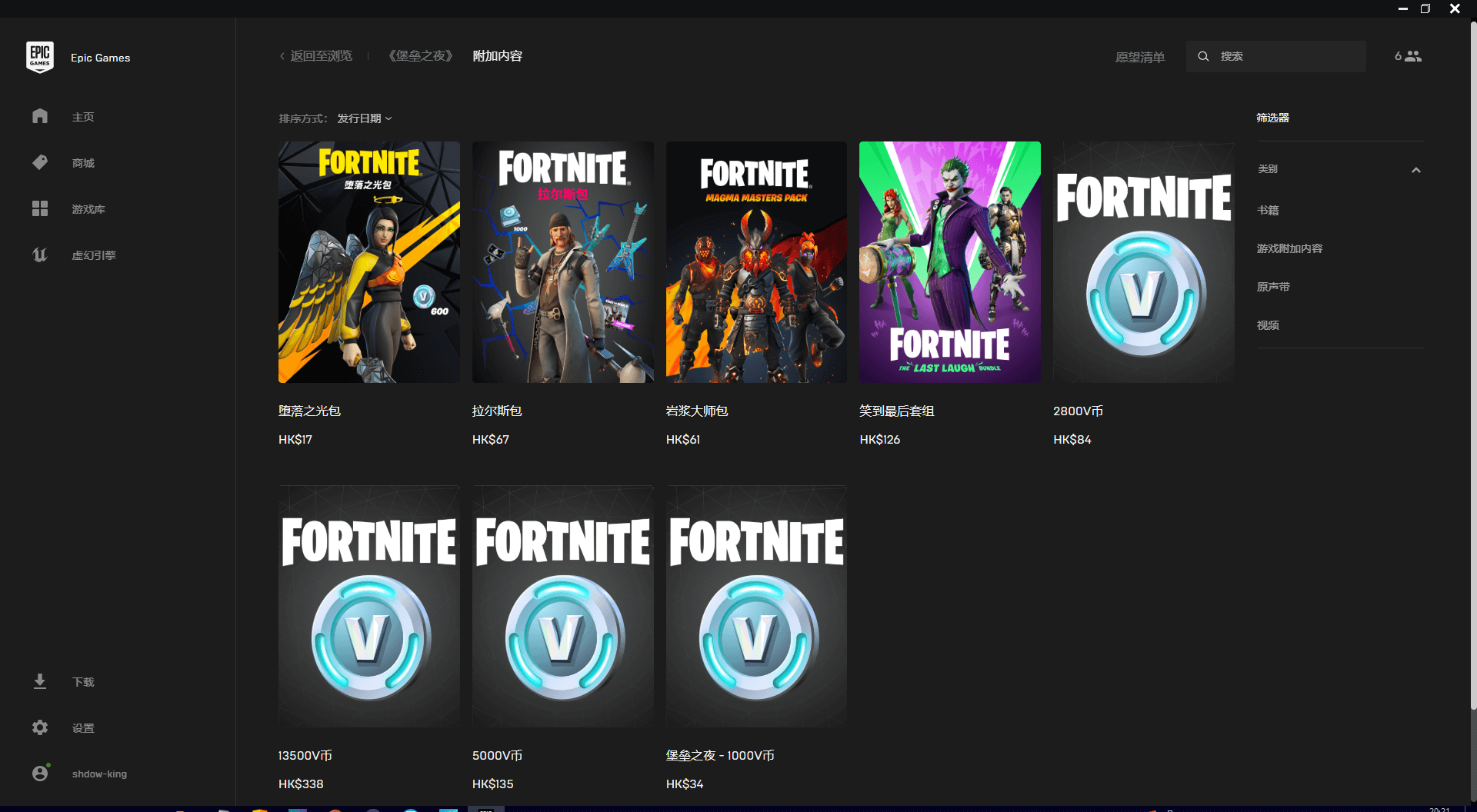1477x812 pixels.
Task: Click the shdow-king account name
Action: click(x=99, y=774)
